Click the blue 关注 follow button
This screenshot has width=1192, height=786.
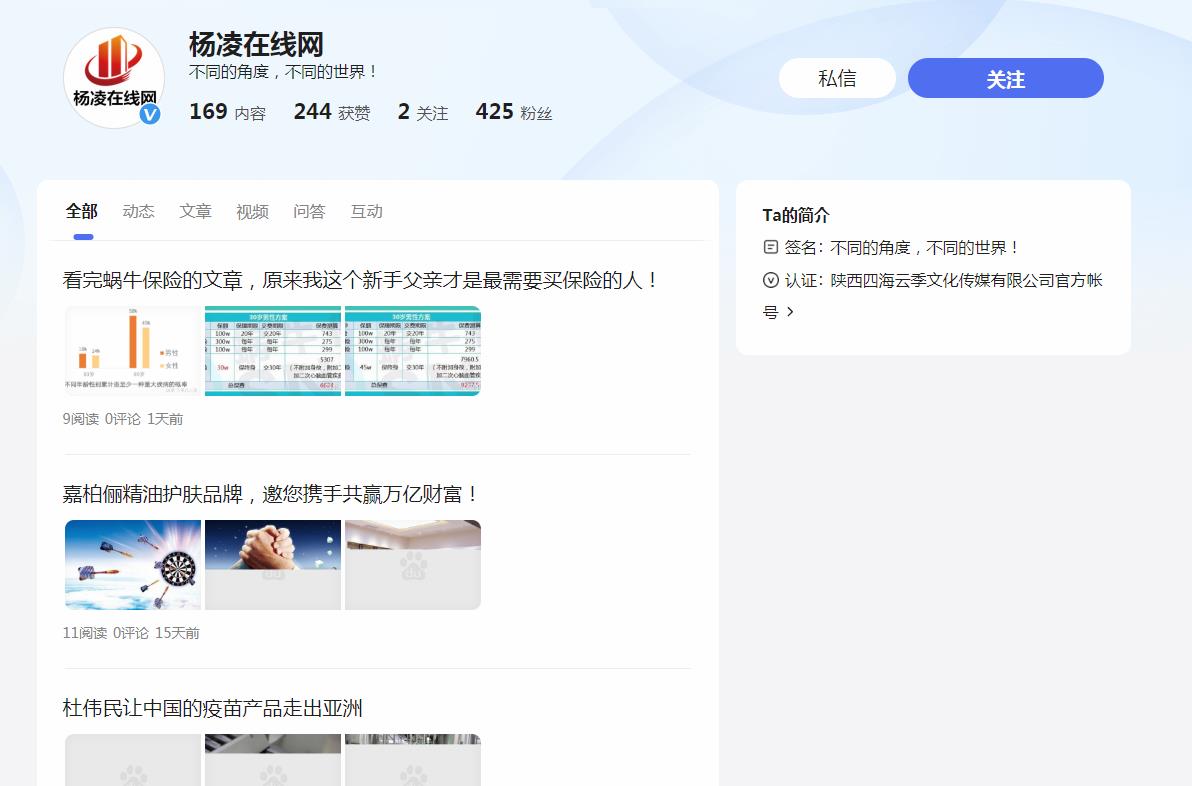[1005, 78]
